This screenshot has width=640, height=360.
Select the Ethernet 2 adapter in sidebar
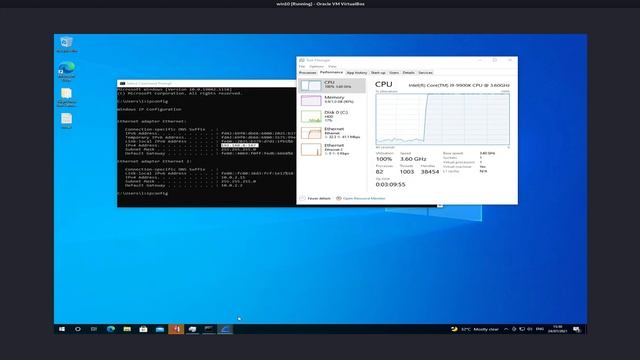(x=332, y=149)
